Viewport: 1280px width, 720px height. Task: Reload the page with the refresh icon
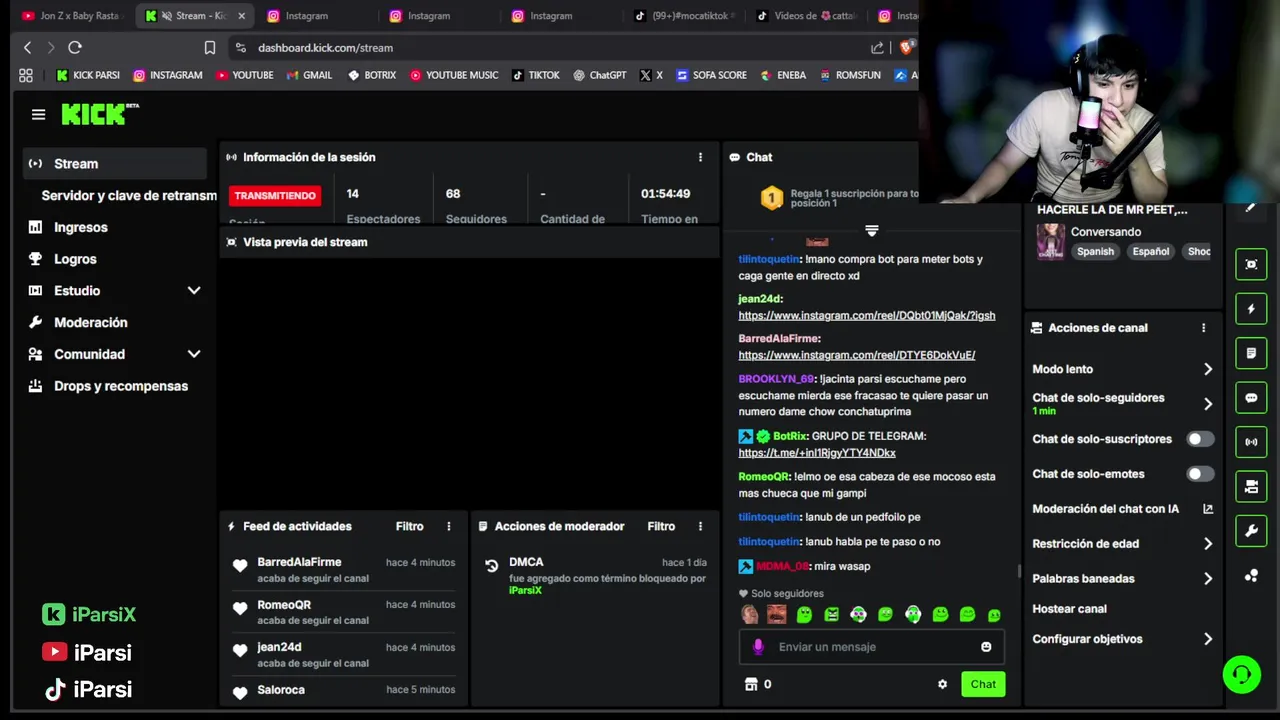tap(75, 47)
